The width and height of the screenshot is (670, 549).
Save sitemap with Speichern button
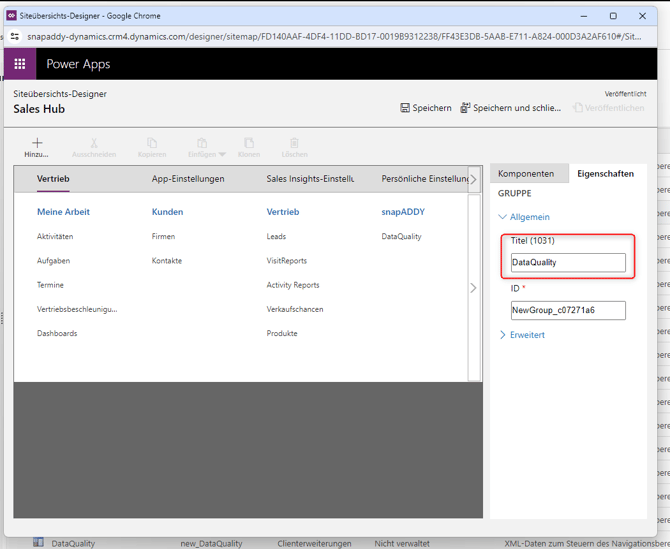426,108
